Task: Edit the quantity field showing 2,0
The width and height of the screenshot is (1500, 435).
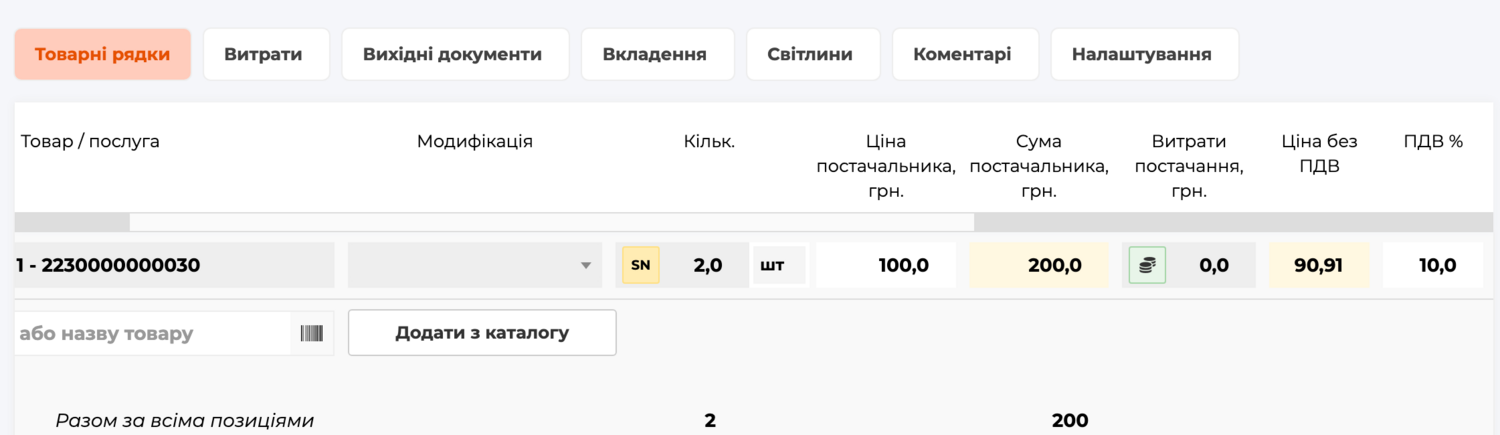Action: pos(704,265)
